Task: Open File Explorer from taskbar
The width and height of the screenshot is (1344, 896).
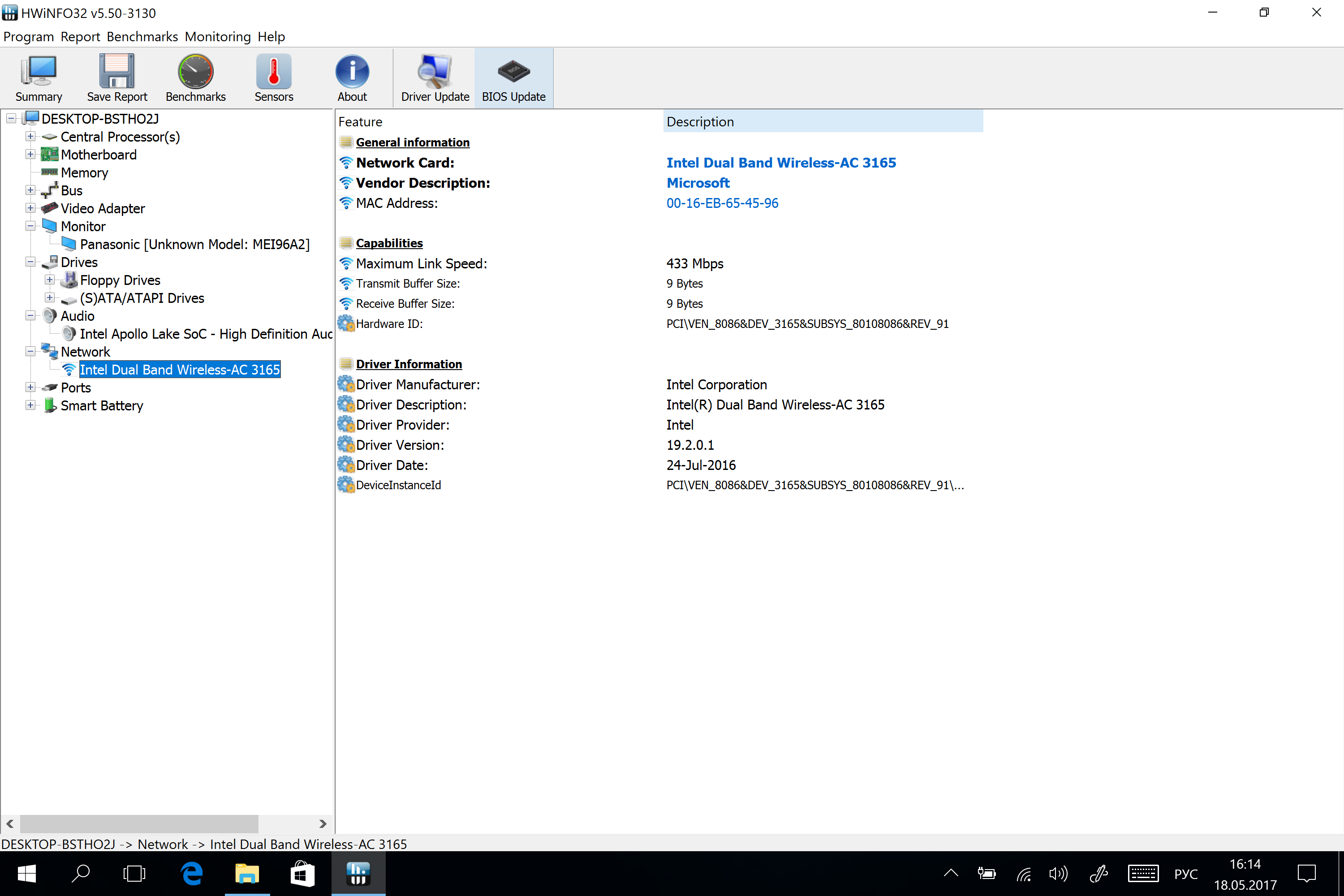Action: [x=247, y=873]
